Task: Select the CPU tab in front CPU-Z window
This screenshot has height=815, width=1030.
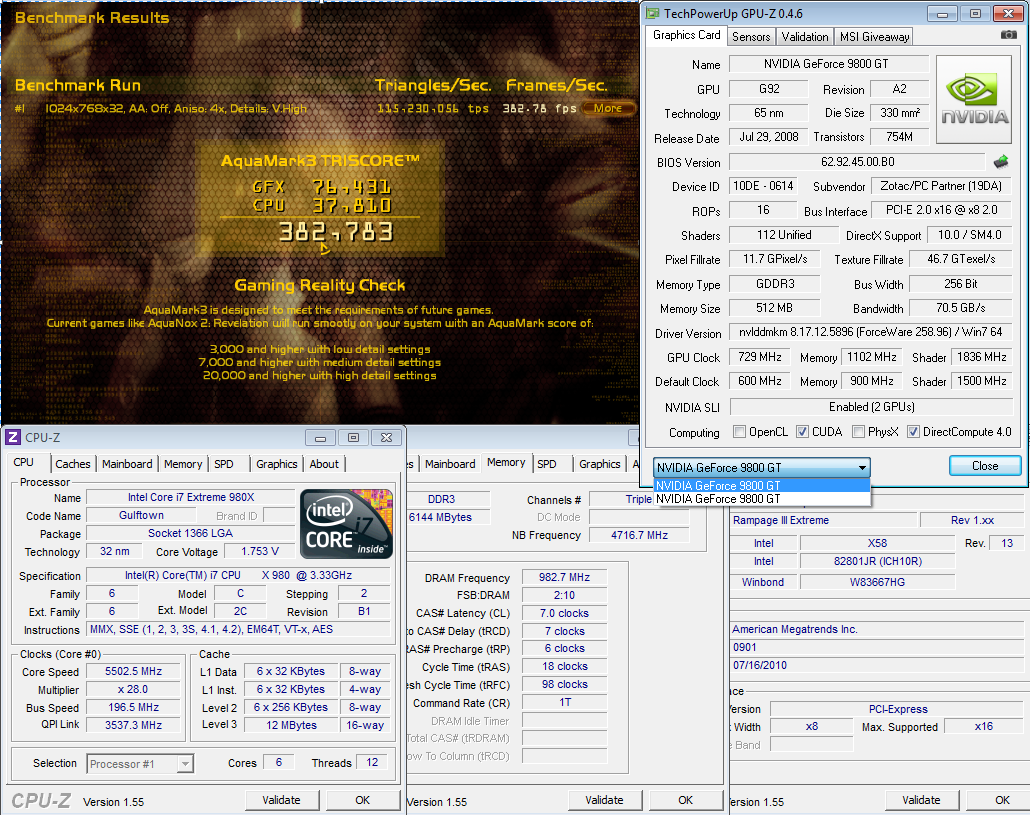Action: pos(24,462)
